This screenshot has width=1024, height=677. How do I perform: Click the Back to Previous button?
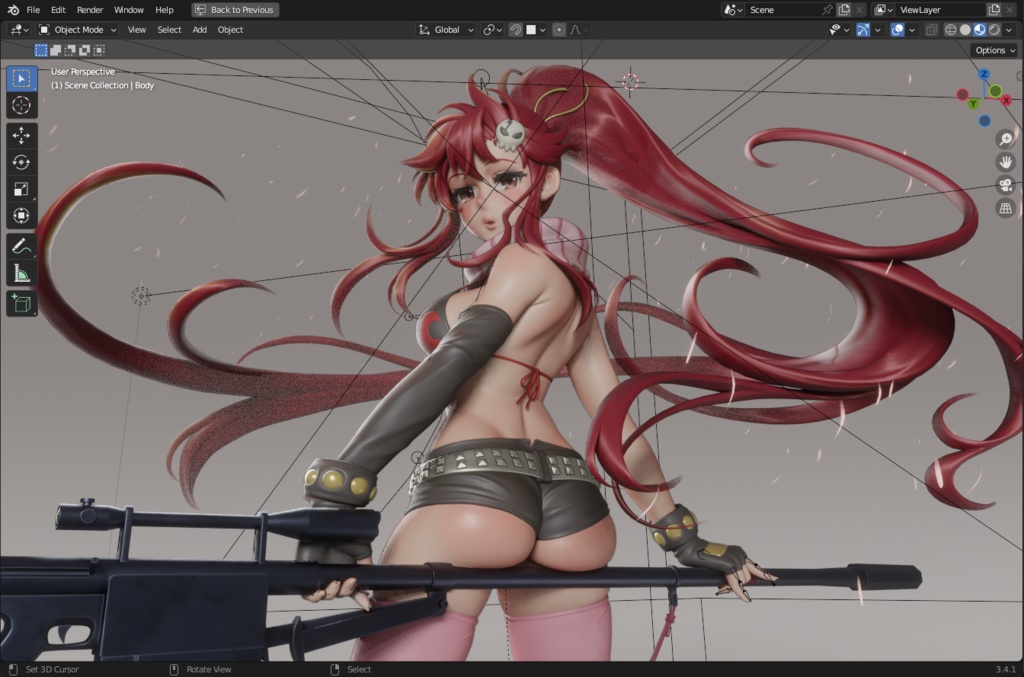pyautogui.click(x=234, y=9)
